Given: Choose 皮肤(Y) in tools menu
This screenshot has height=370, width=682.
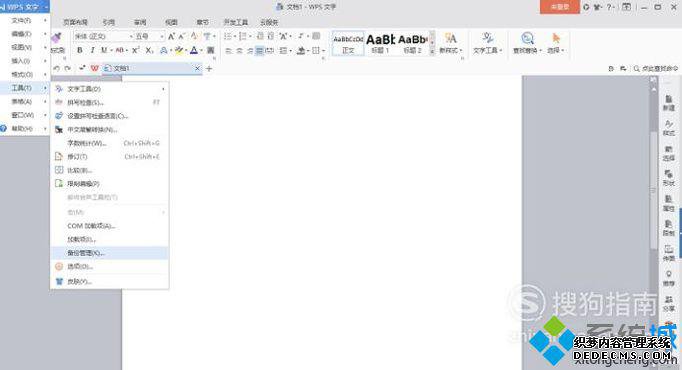Looking at the screenshot, I should [110, 281].
